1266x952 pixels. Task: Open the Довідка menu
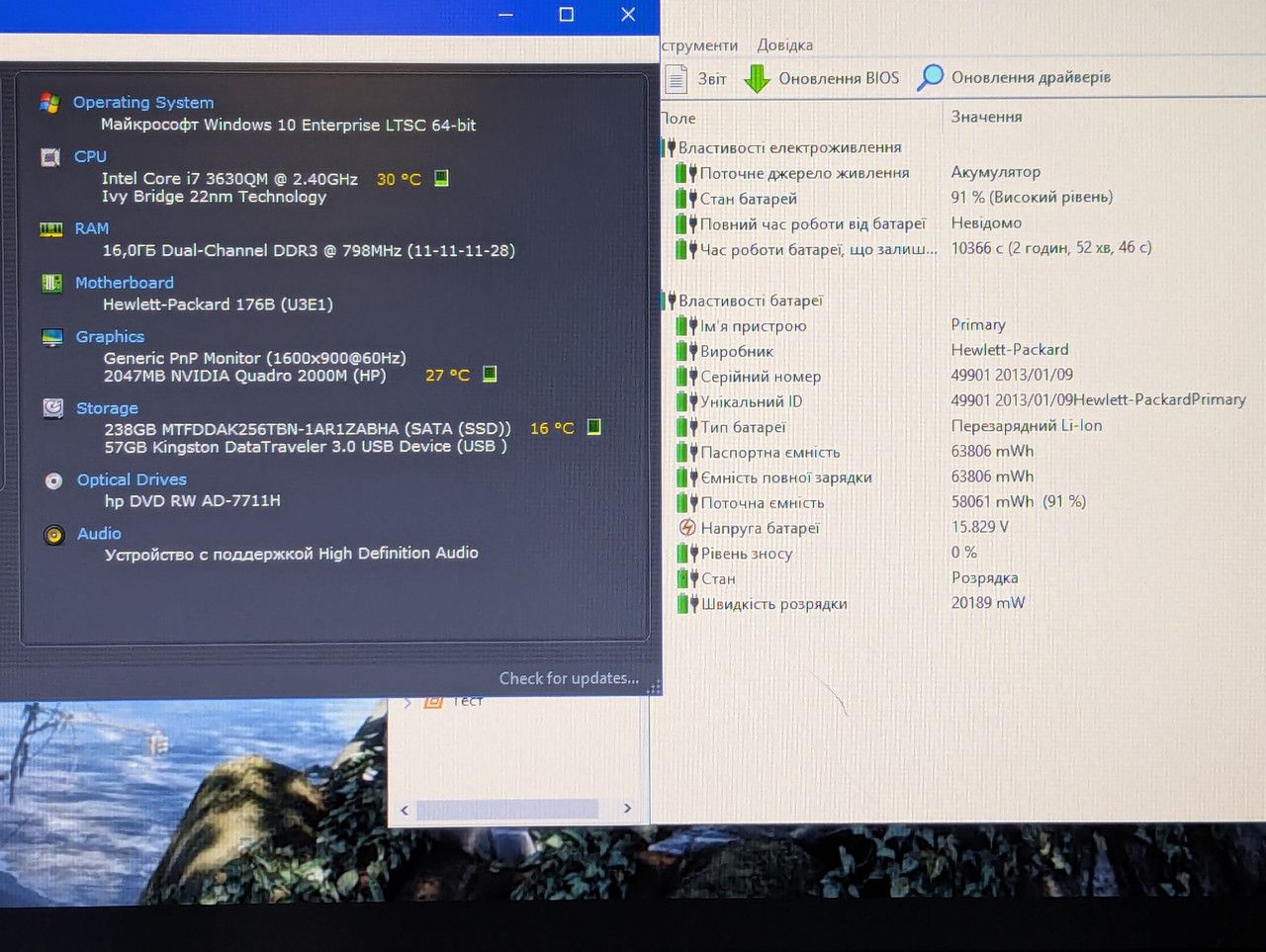tap(785, 45)
